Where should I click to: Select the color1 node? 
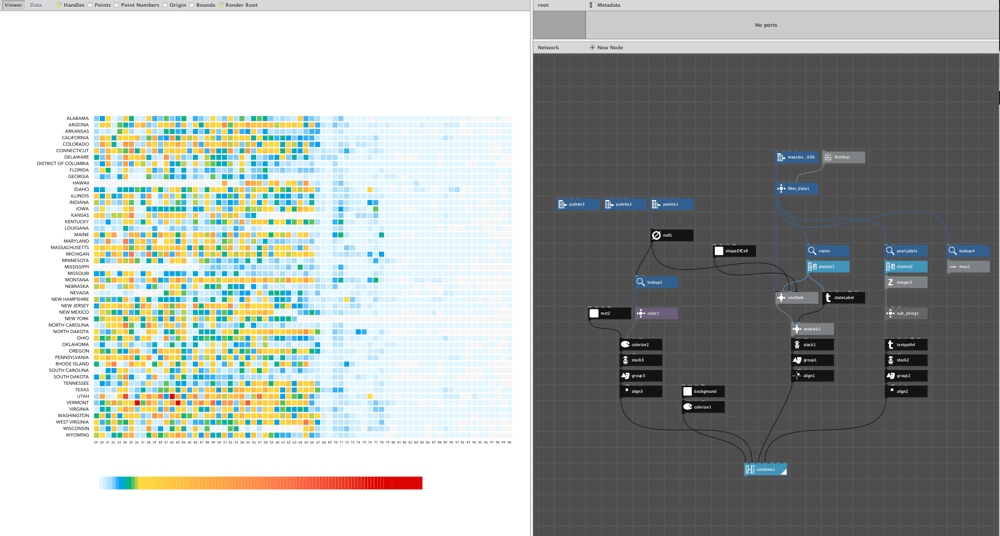click(656, 313)
